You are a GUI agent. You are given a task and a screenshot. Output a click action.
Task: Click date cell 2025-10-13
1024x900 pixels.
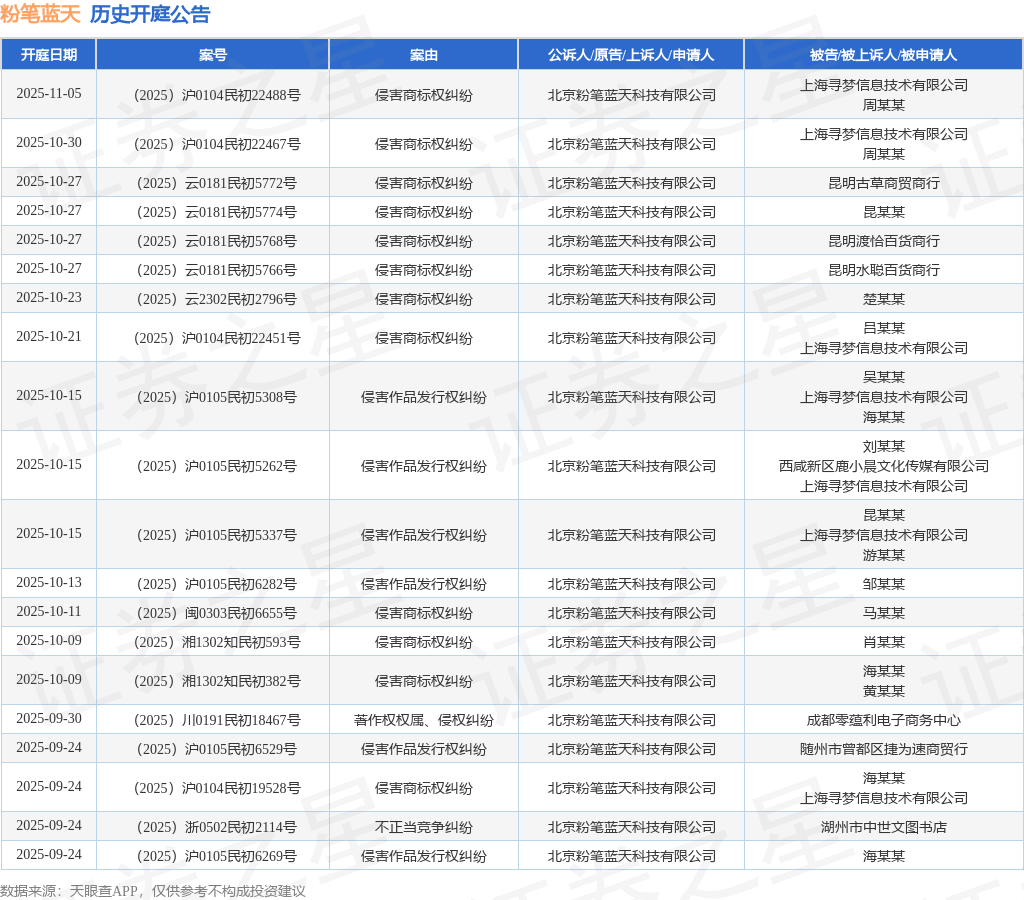click(49, 583)
